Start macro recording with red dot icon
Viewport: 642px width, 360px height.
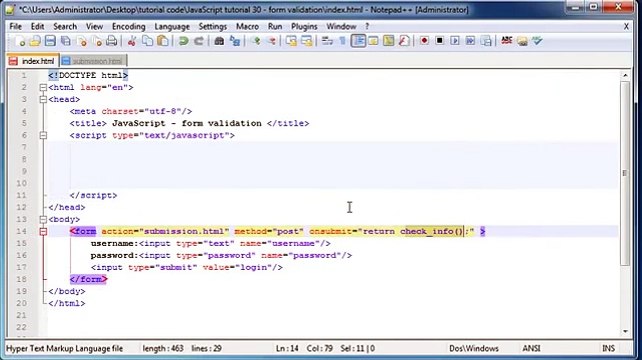[x=424, y=41]
